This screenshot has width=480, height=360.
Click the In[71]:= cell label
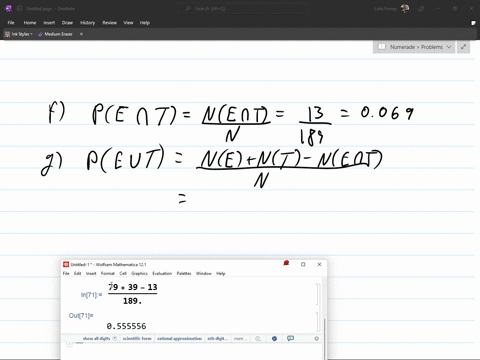91,295
